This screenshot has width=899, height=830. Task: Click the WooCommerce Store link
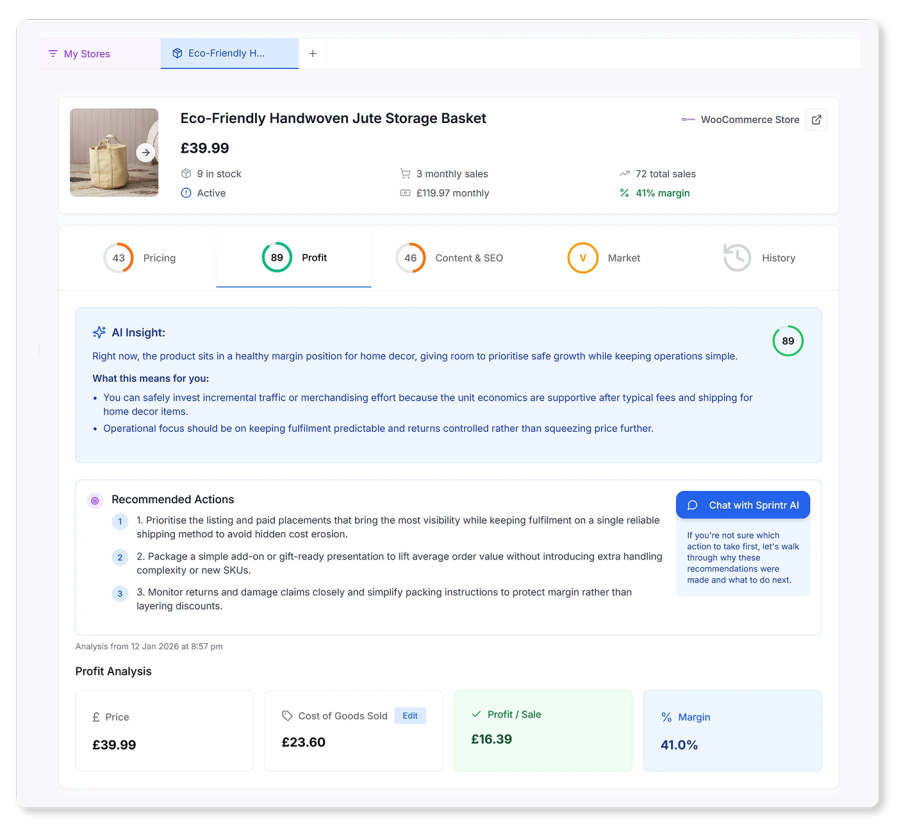[x=749, y=120]
